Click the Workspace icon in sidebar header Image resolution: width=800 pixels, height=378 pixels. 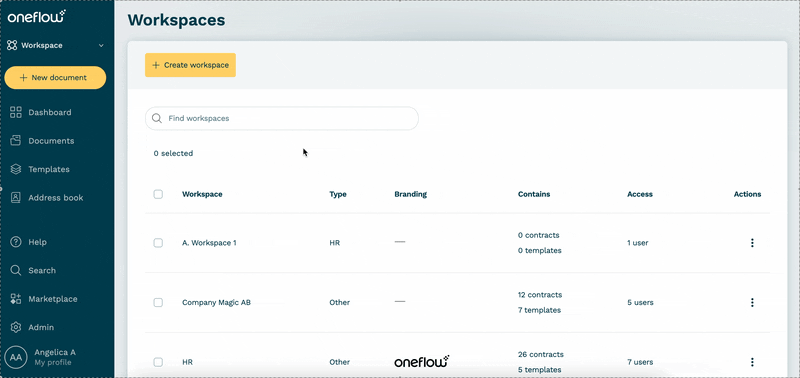pos(12,45)
